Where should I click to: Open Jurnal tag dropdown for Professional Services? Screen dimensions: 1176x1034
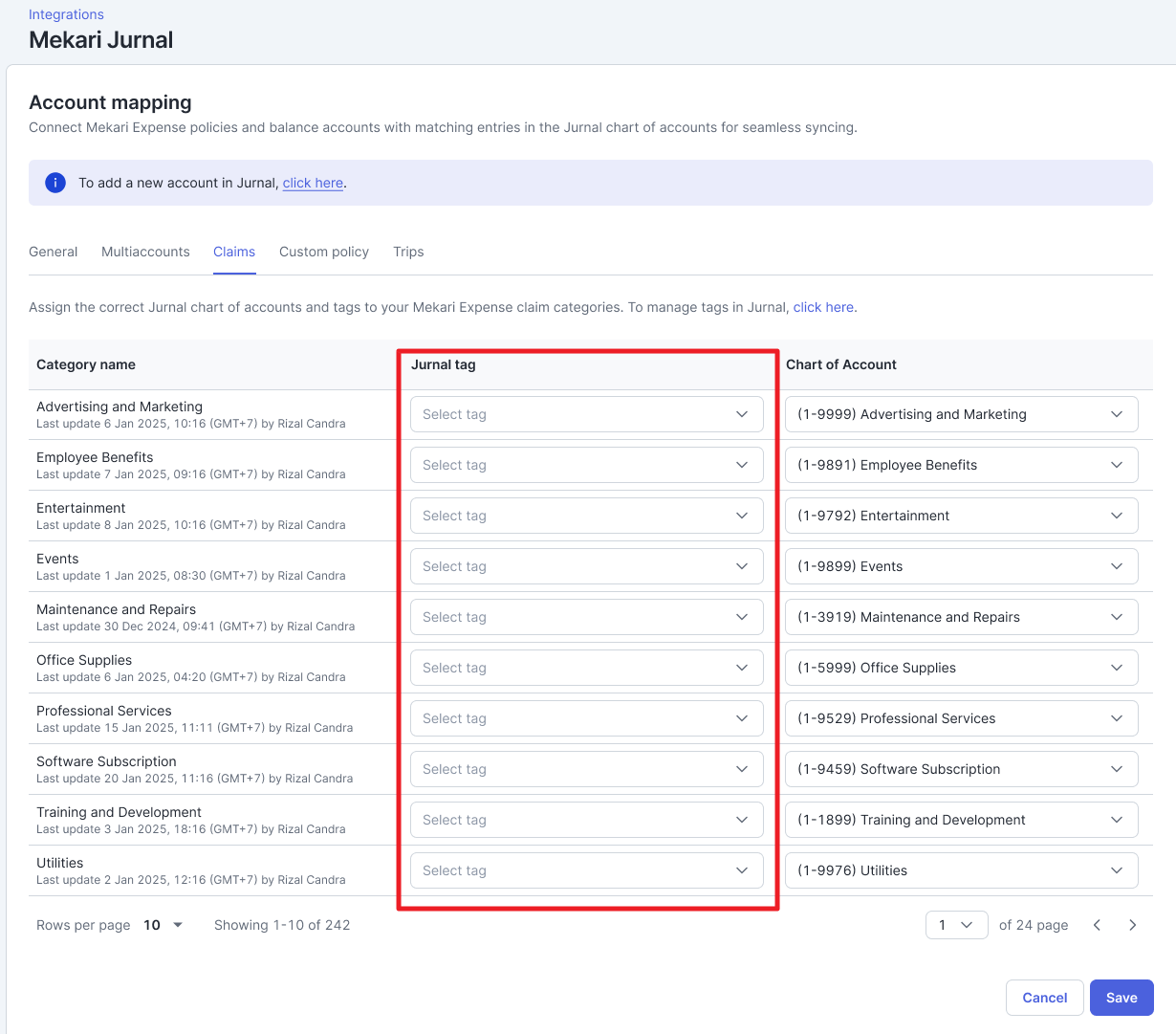click(587, 718)
